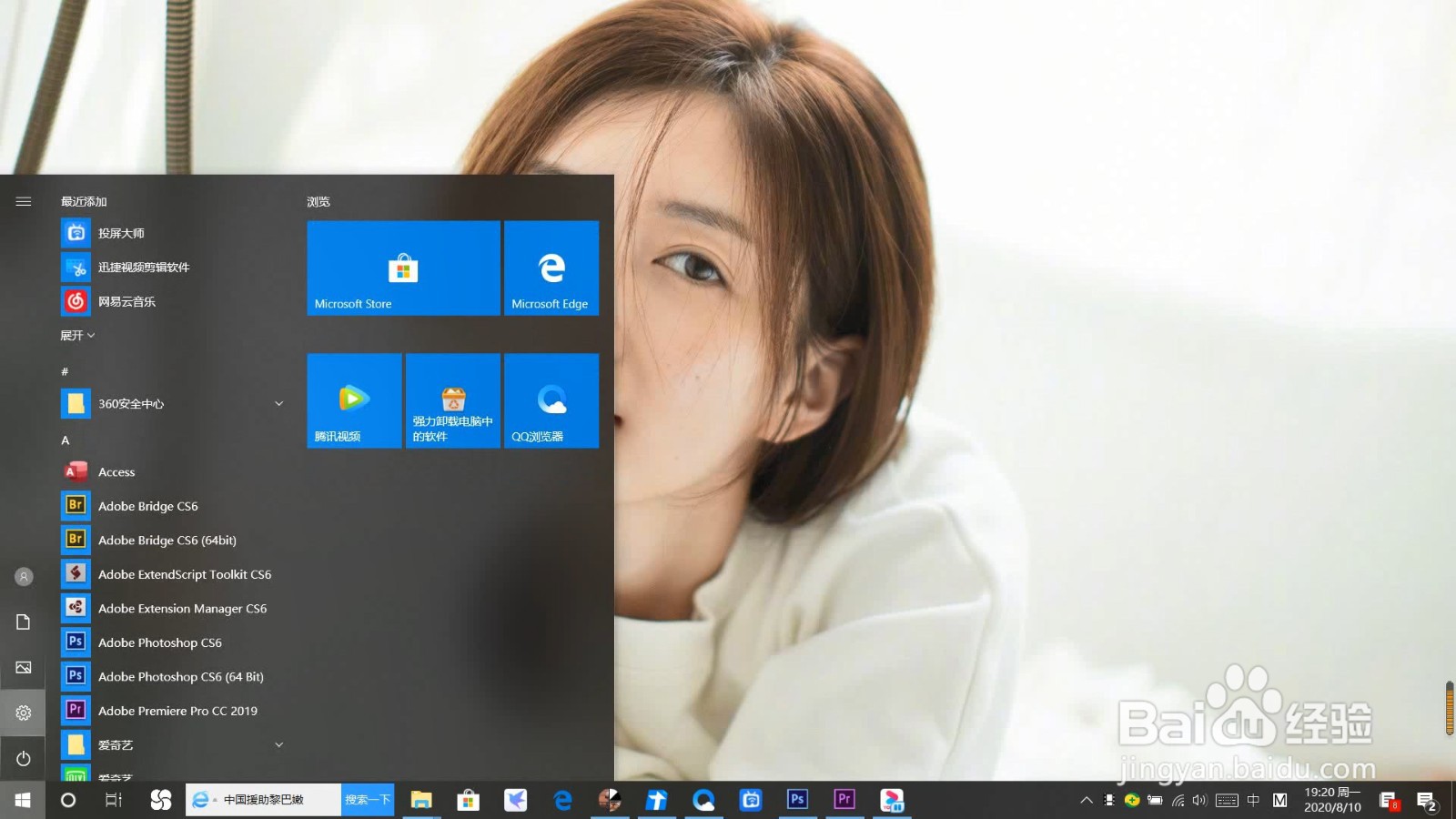Open the QQ浏览器 tile
The height and width of the screenshot is (819, 1456).
(x=551, y=400)
